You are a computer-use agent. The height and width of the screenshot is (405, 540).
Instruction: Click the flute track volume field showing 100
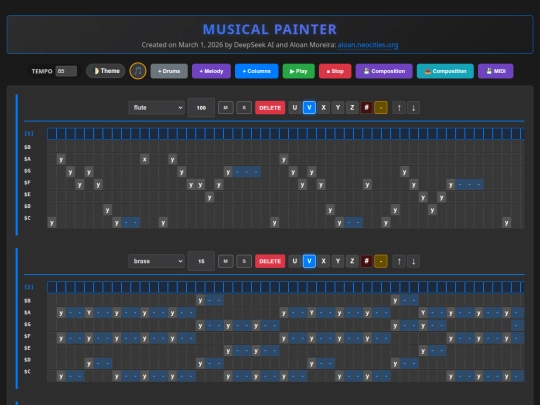[x=201, y=108]
